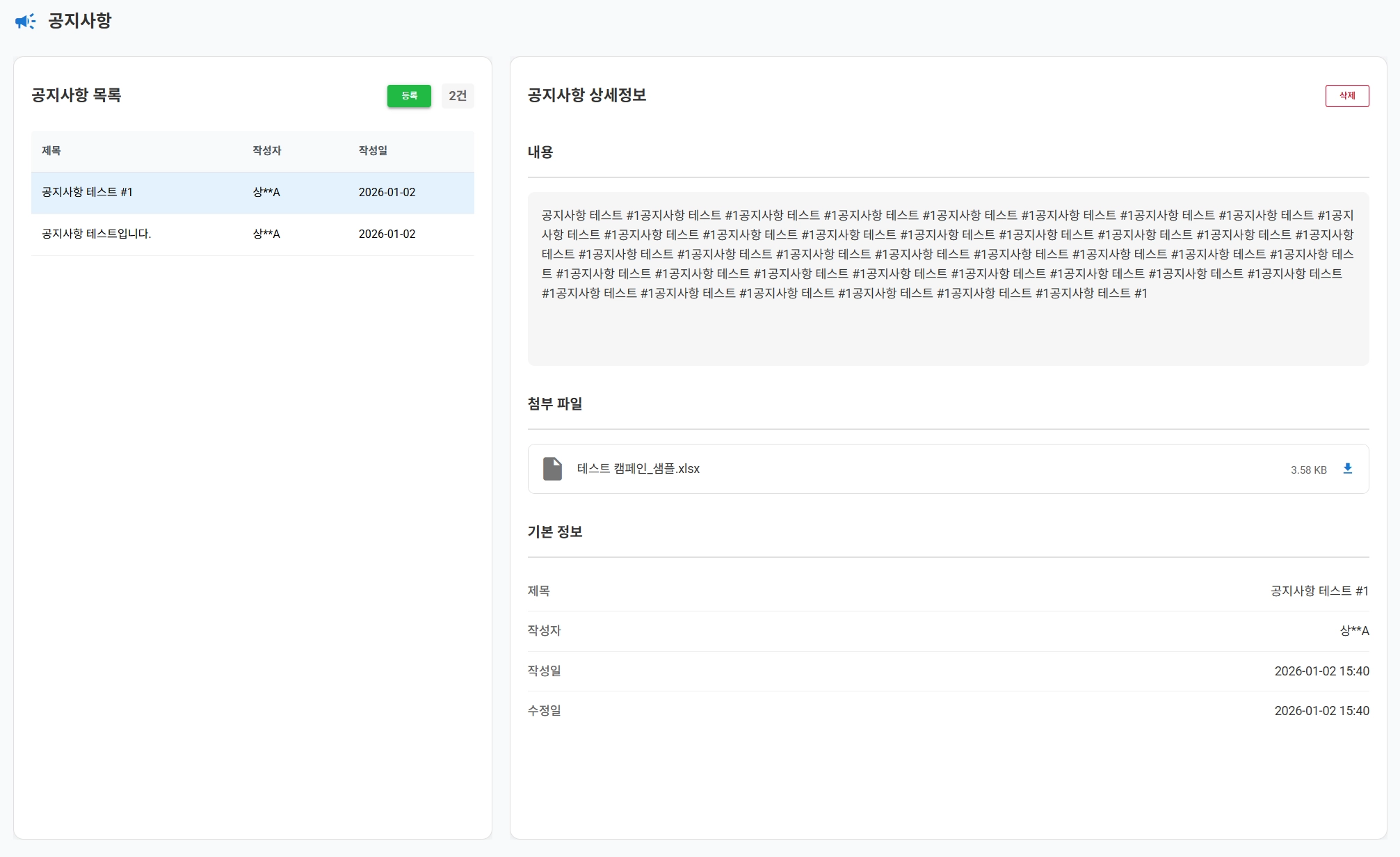The height and width of the screenshot is (857, 1400).
Task: Click the 공지사항 상세정보 panel heading
Action: (x=586, y=95)
